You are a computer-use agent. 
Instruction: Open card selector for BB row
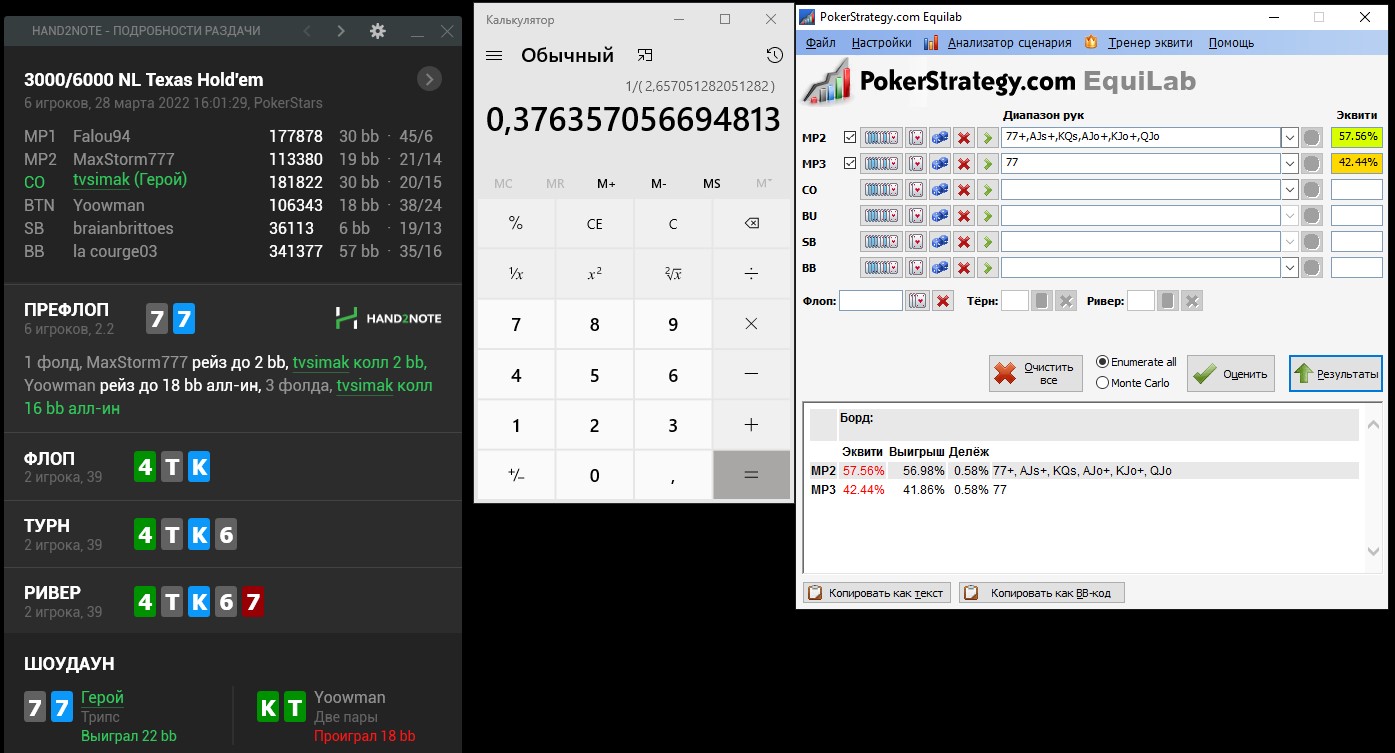915,267
